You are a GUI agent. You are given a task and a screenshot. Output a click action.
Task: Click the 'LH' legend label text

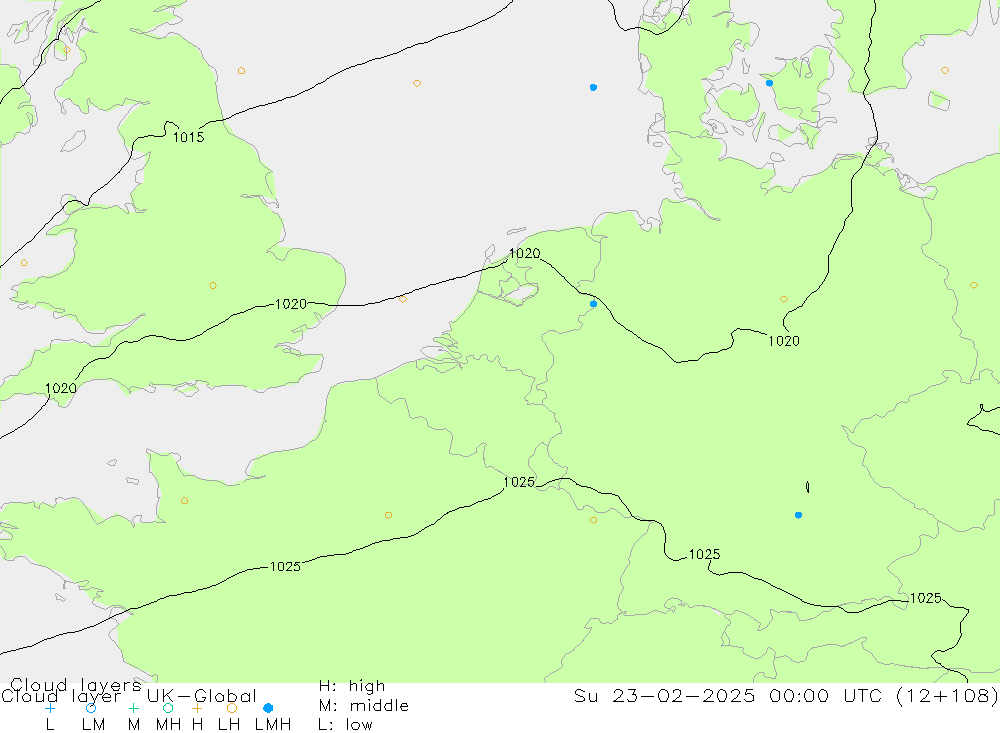229,725
